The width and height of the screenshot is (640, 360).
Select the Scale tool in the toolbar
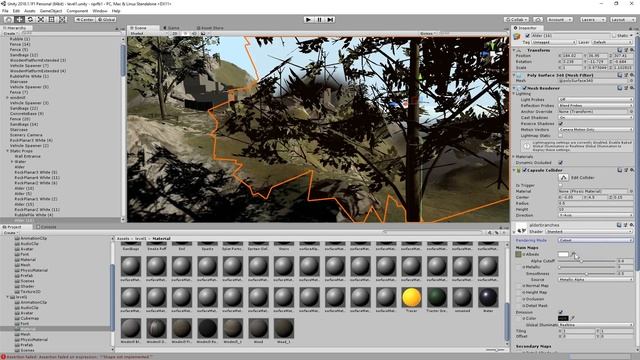[41, 19]
